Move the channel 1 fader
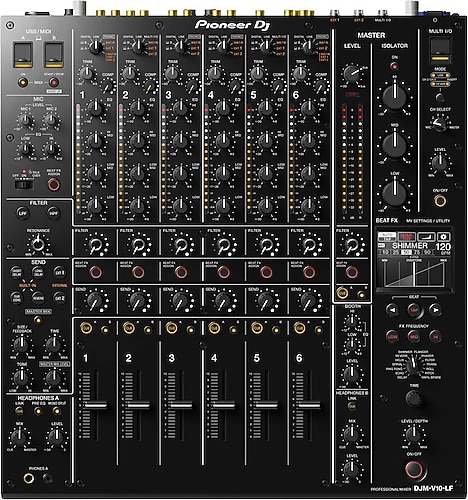The width and height of the screenshot is (468, 500). click(96, 405)
